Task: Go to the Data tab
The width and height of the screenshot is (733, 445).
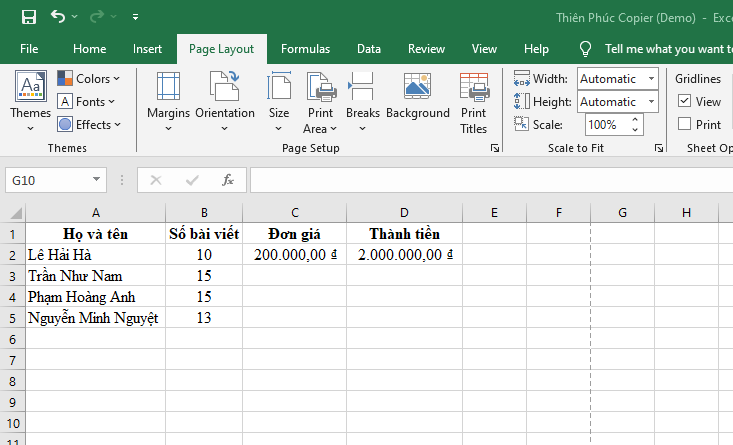Action: [369, 49]
